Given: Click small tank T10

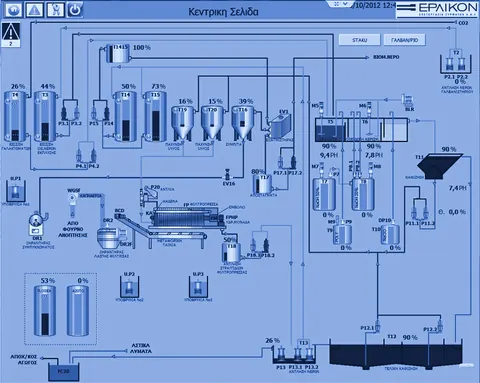Looking at the screenshot, I should (x=390, y=235).
